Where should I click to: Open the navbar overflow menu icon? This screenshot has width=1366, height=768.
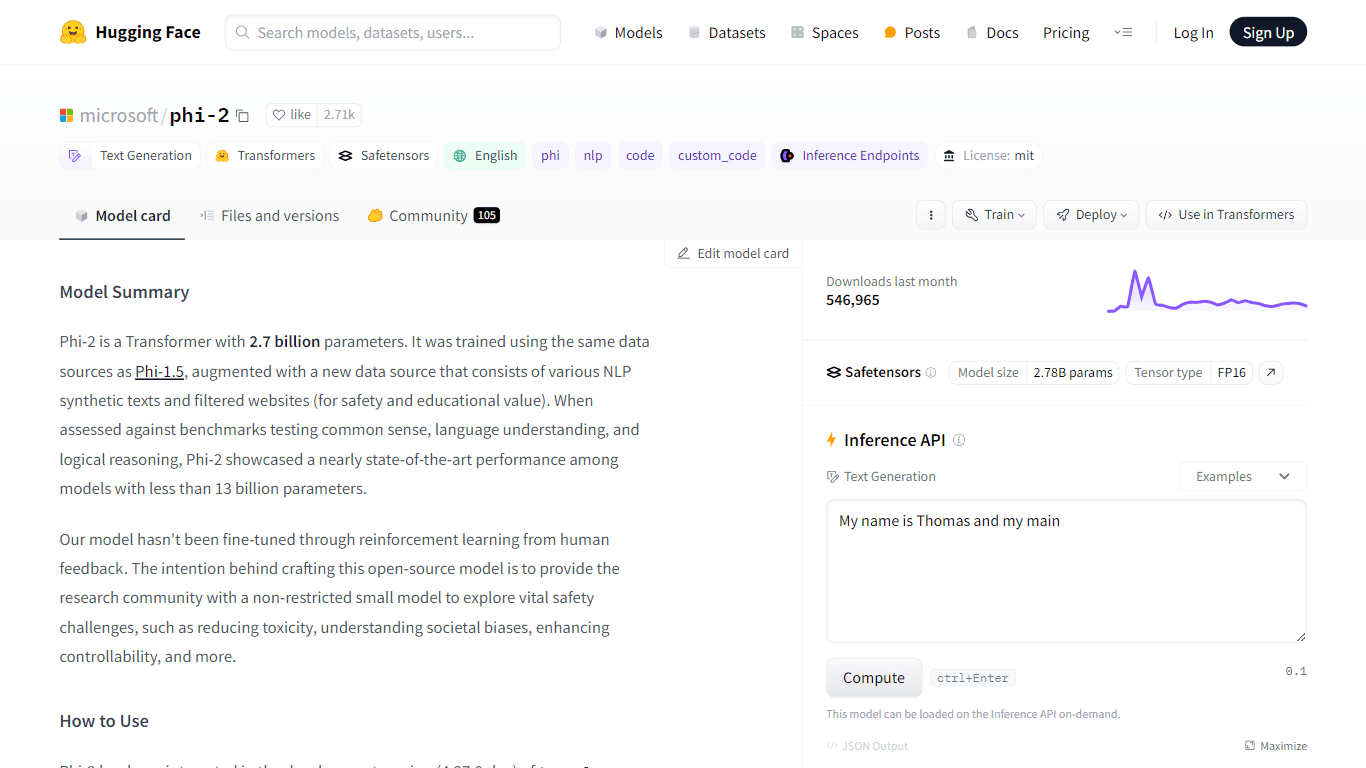[x=1123, y=33]
